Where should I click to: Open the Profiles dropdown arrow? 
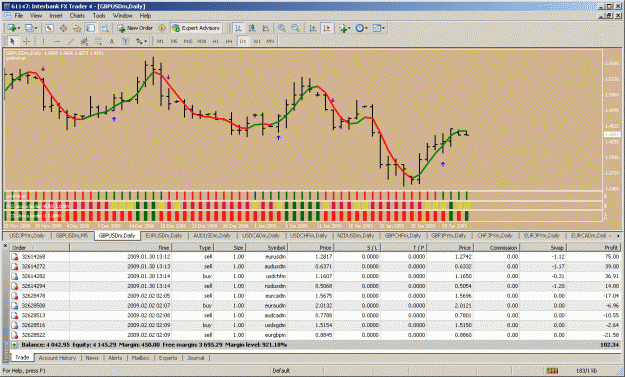coord(36,28)
